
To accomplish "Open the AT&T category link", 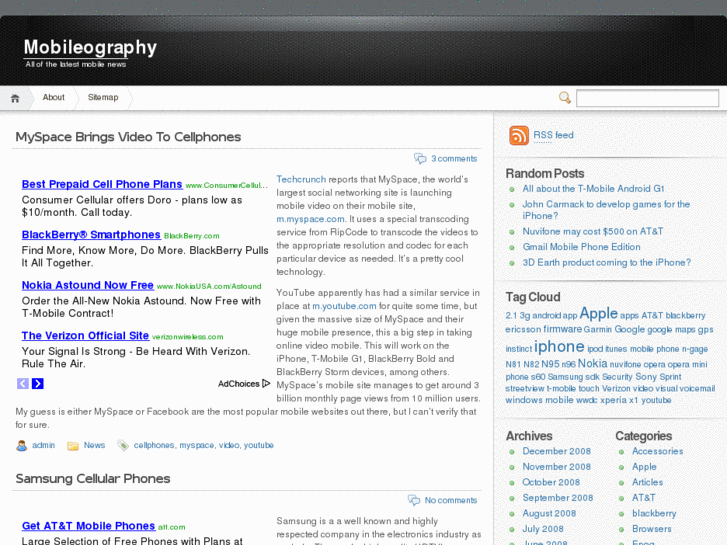I will [644, 498].
